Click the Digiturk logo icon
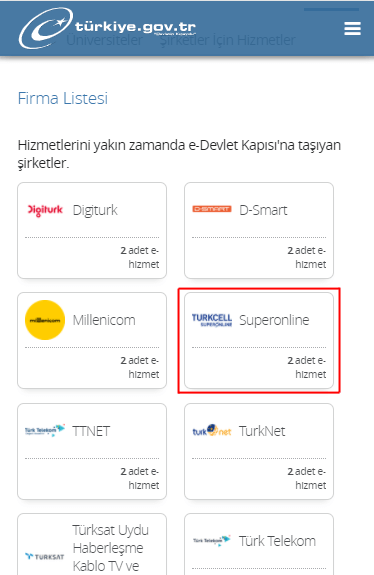Screen dimensions: 374x575 tap(45, 210)
